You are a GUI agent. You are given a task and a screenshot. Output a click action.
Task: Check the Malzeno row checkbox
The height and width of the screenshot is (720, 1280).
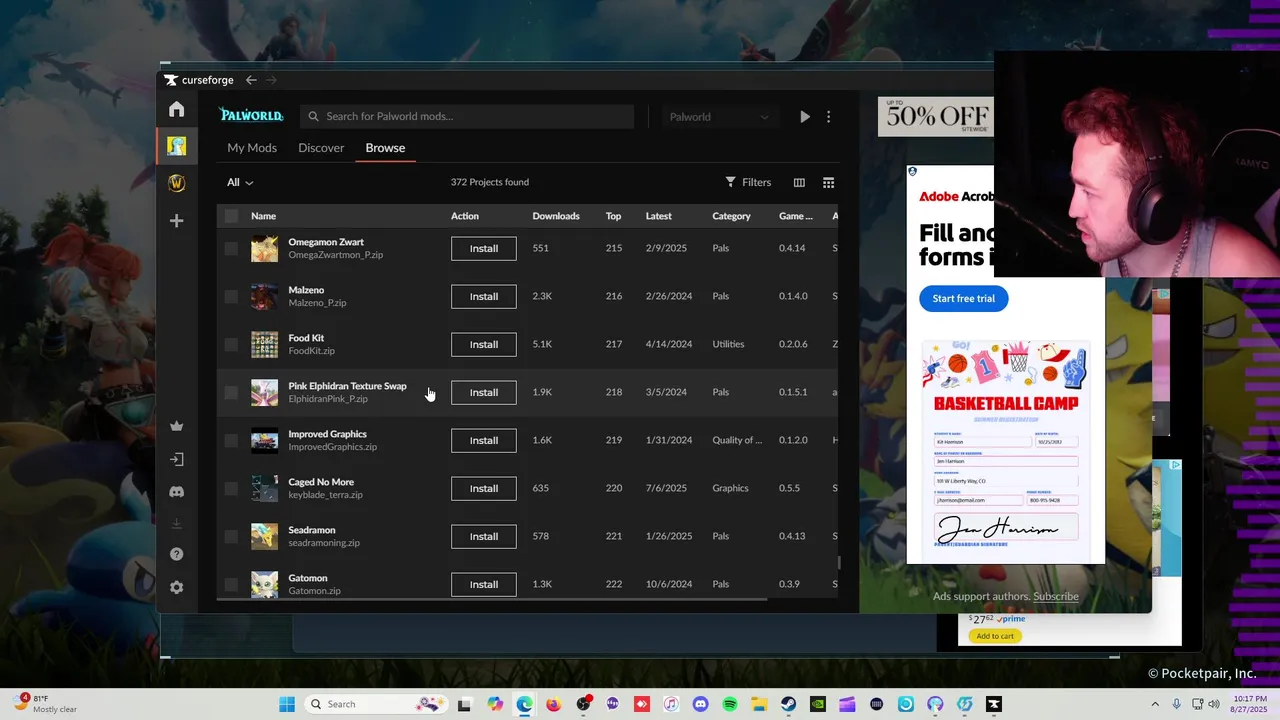[x=232, y=296]
